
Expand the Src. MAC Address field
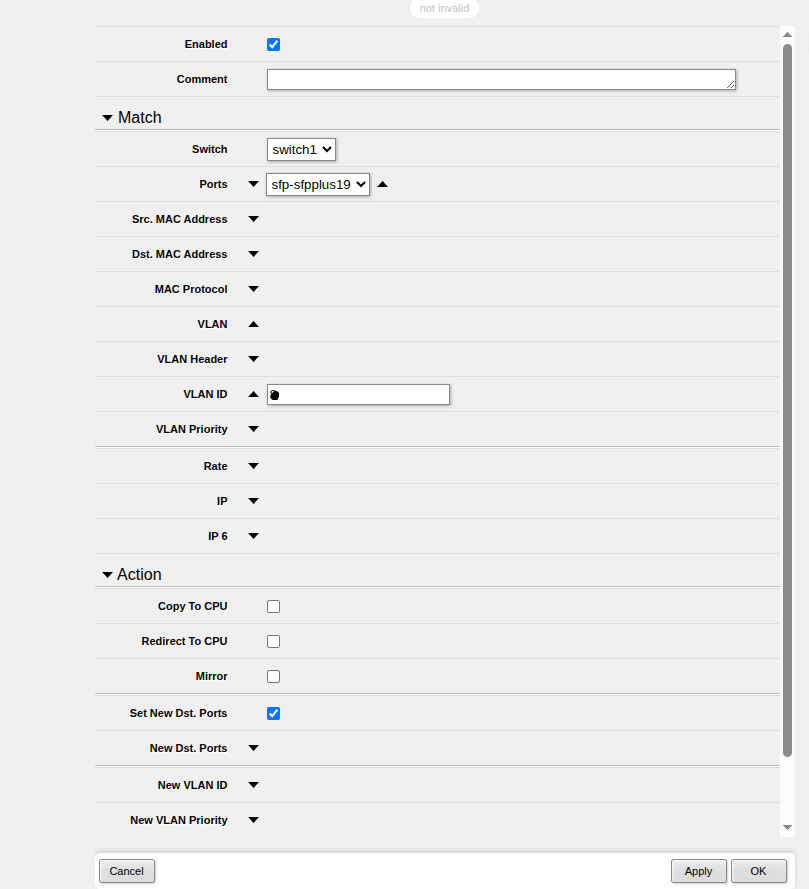pyautogui.click(x=253, y=219)
